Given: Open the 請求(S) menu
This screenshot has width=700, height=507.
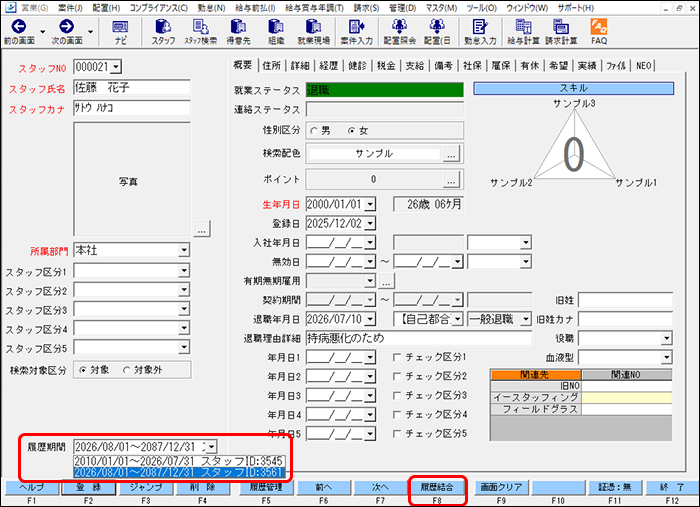Looking at the screenshot, I should [366, 8].
